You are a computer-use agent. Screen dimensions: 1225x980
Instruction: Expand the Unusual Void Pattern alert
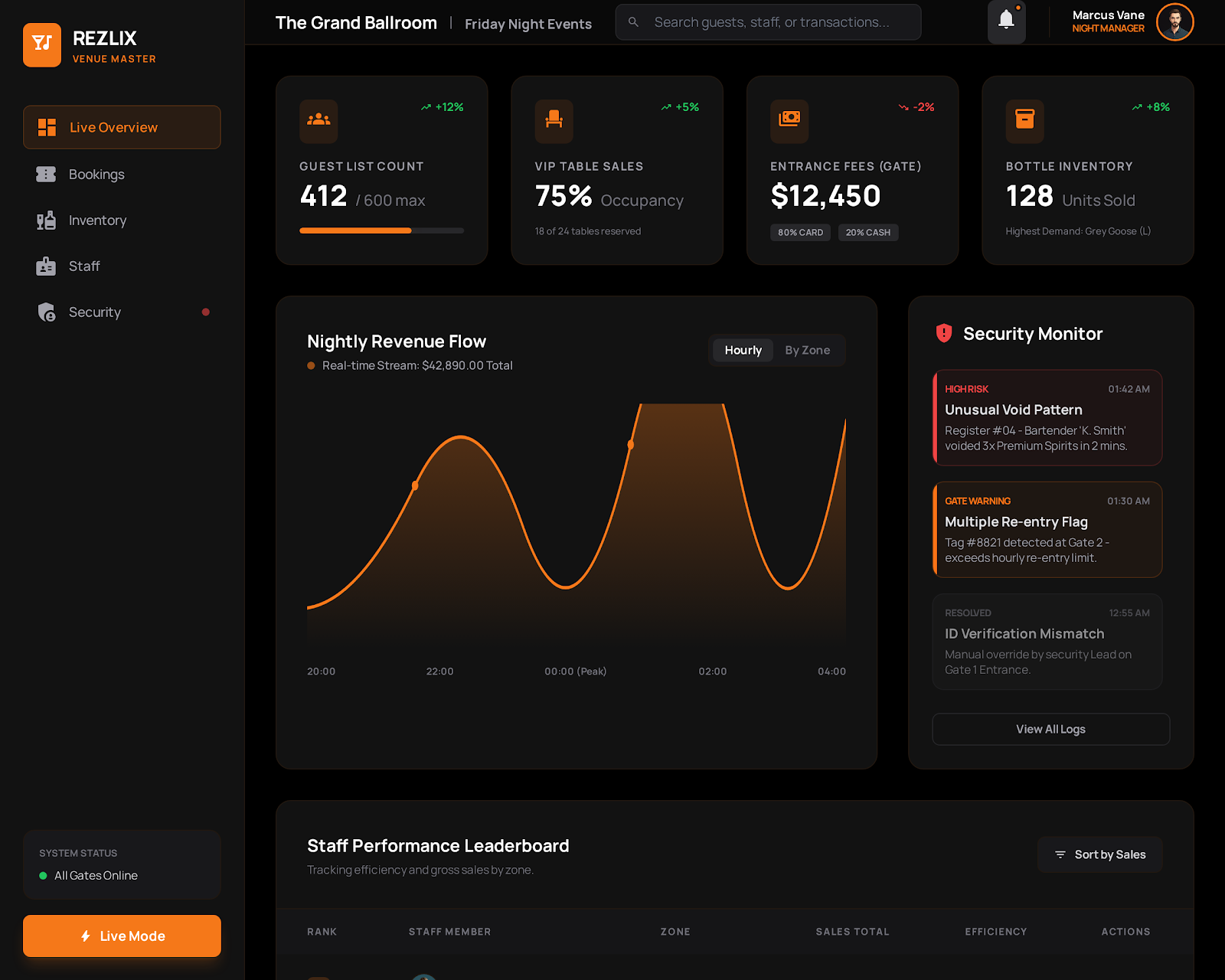click(x=1047, y=418)
